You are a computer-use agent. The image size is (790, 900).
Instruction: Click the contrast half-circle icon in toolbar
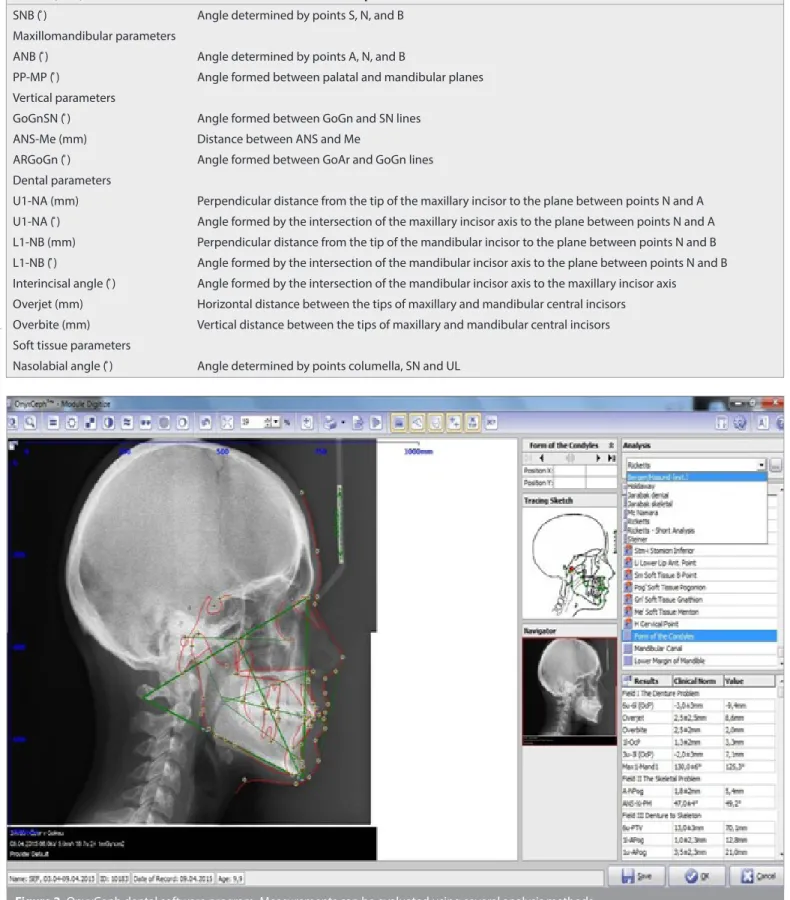tap(108, 423)
